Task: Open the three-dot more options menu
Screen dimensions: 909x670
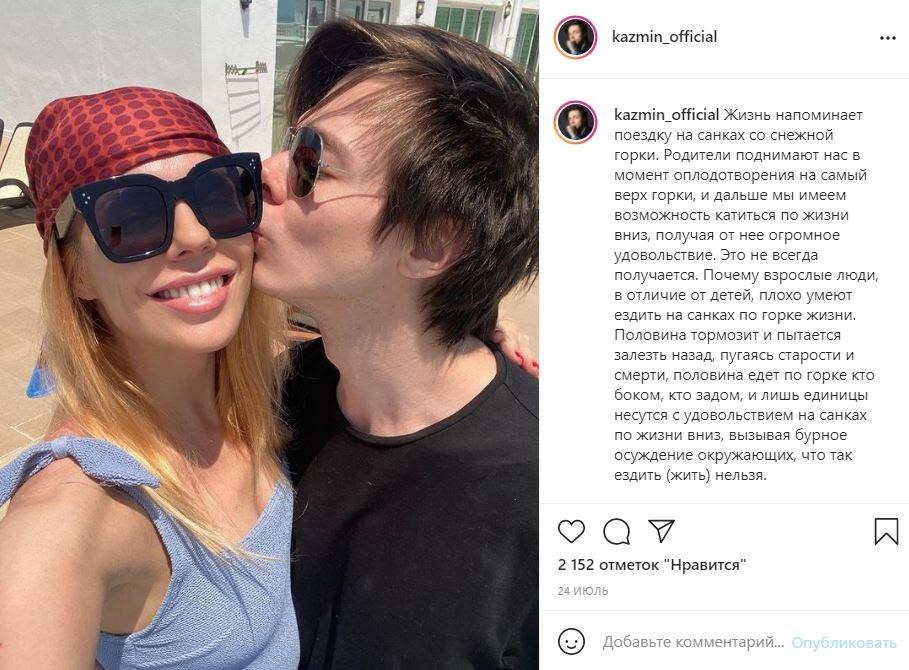Action: [888, 38]
